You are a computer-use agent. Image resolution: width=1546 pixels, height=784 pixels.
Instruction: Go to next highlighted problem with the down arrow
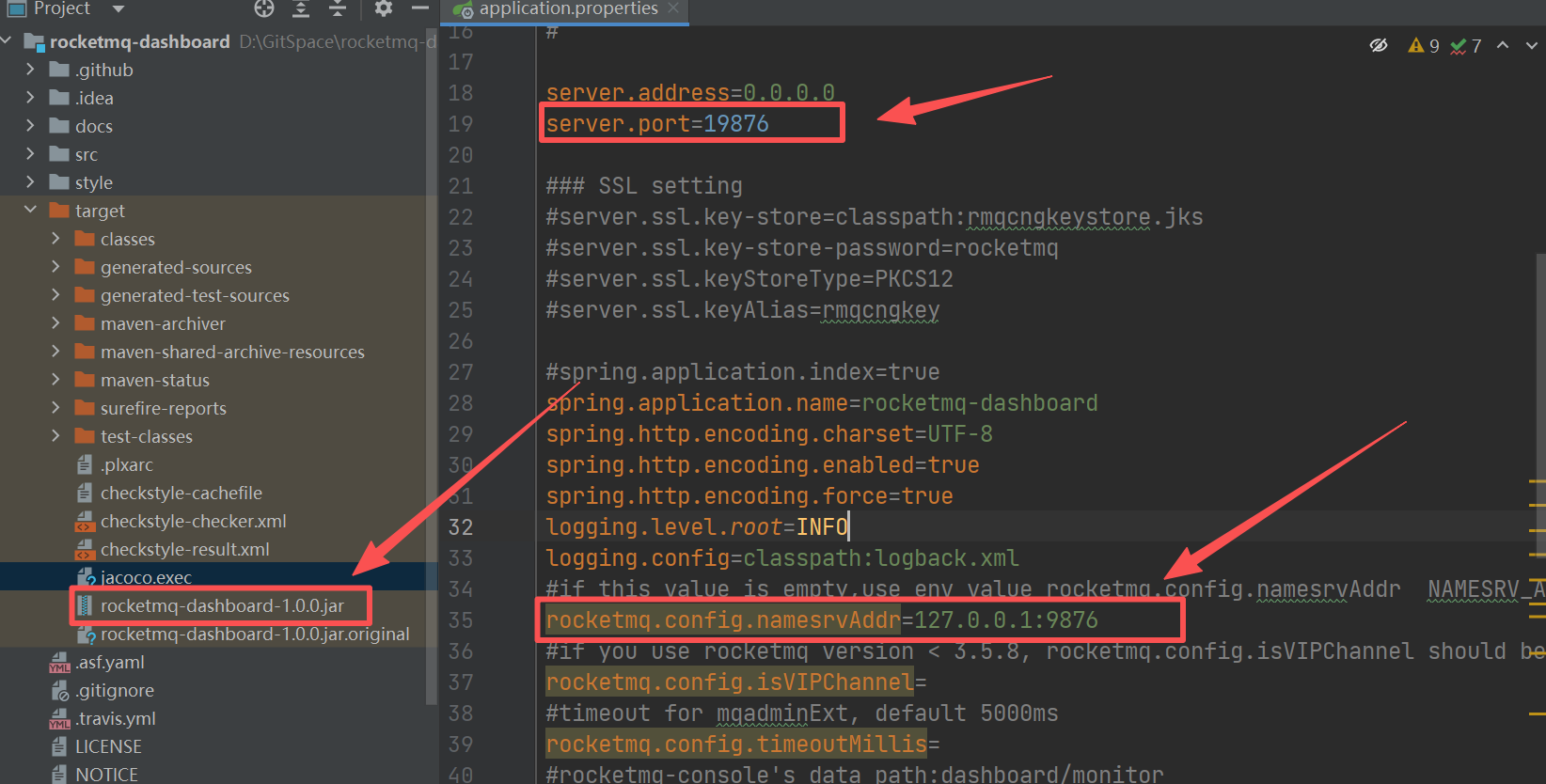1532,45
